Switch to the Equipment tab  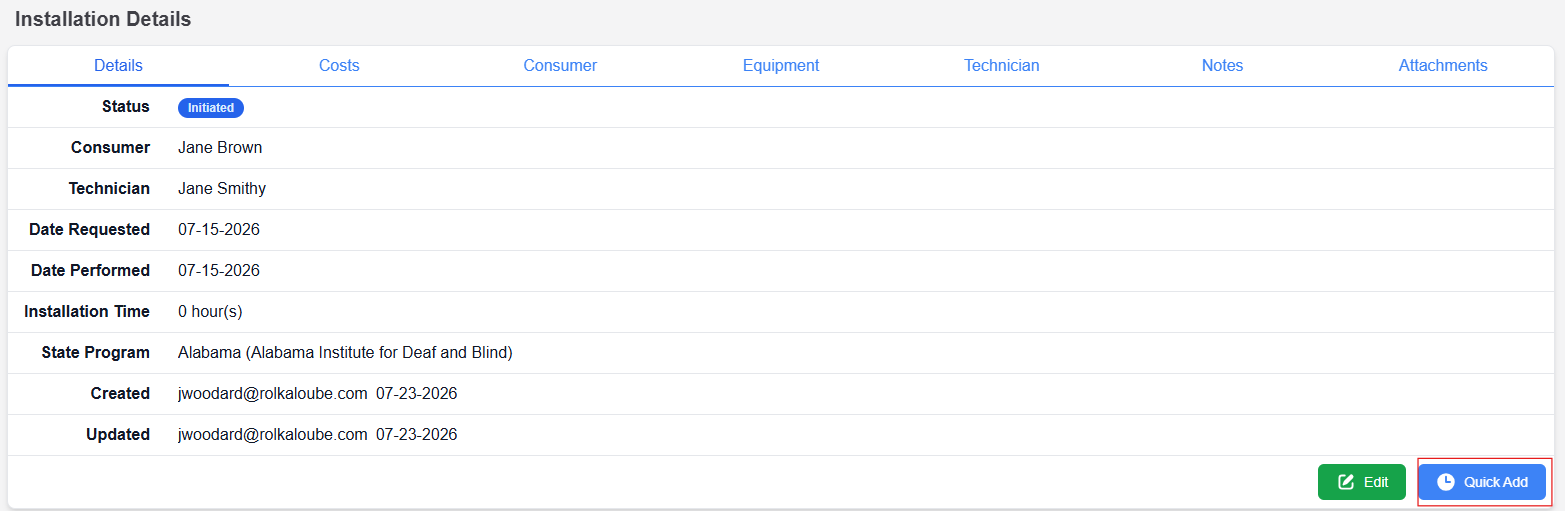(781, 65)
